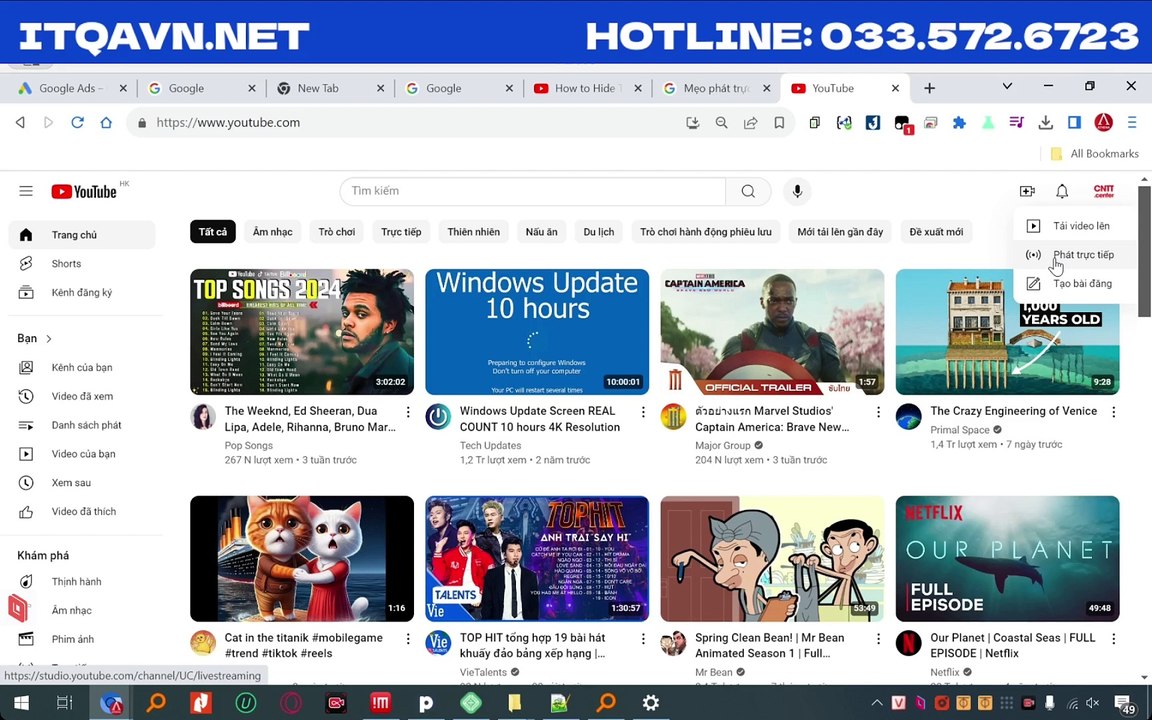The height and width of the screenshot is (720, 1152).
Task: Open the browser extensions puzzle icon
Action: pyautogui.click(x=959, y=123)
